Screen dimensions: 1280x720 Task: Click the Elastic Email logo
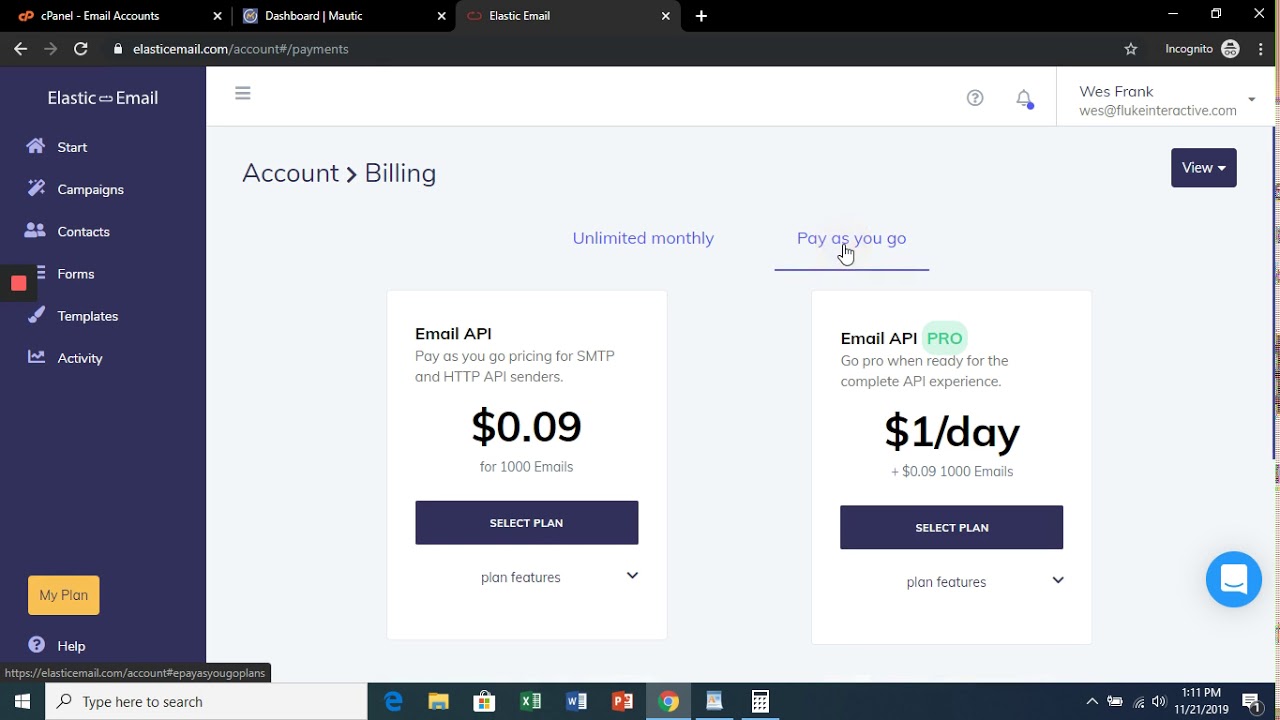click(x=103, y=98)
